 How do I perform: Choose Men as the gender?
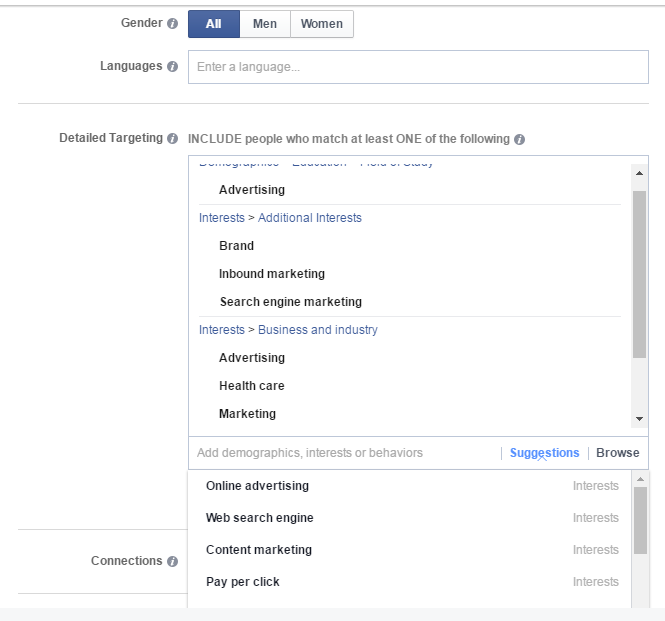tap(265, 24)
